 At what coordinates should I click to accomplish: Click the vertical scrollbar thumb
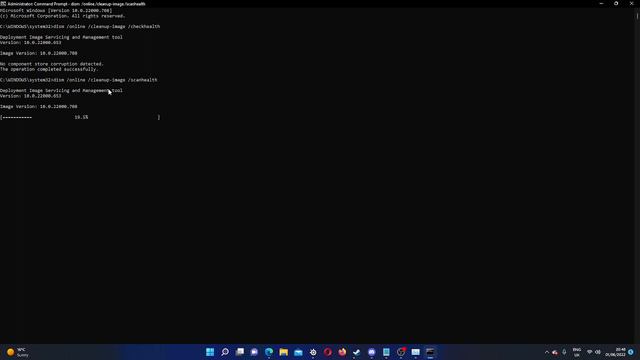[637, 16]
